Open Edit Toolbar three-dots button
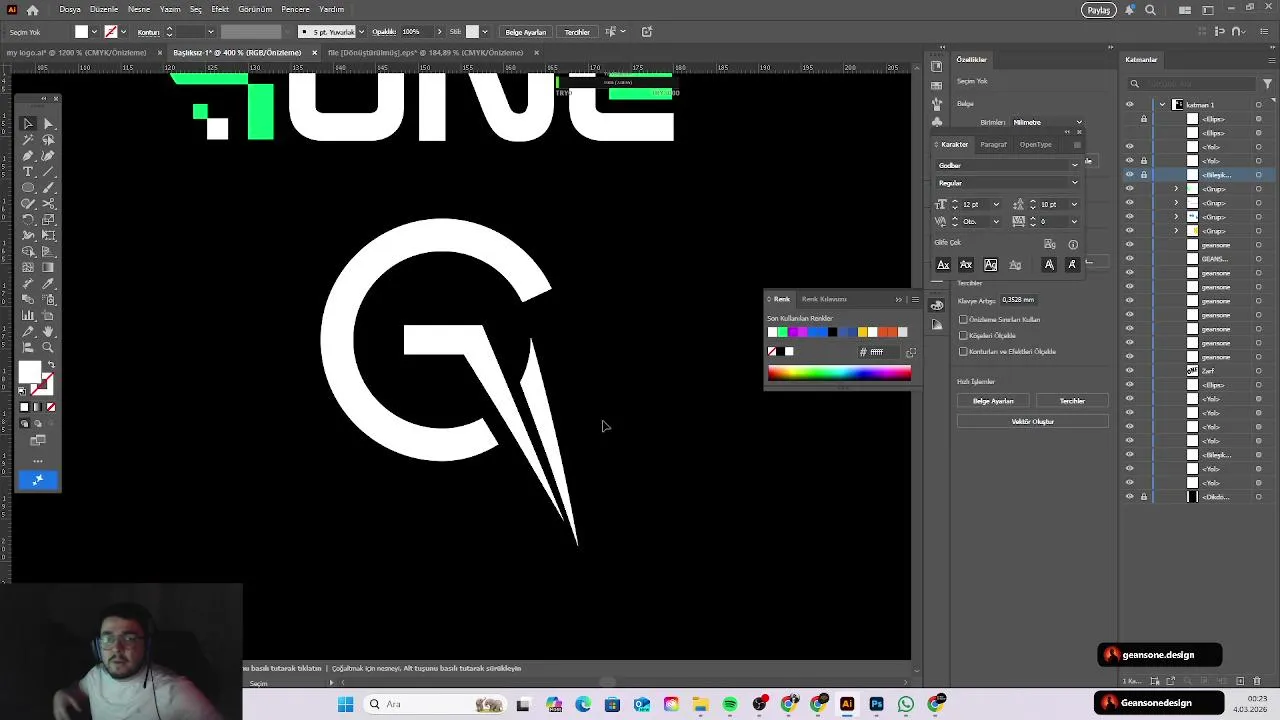 (38, 461)
